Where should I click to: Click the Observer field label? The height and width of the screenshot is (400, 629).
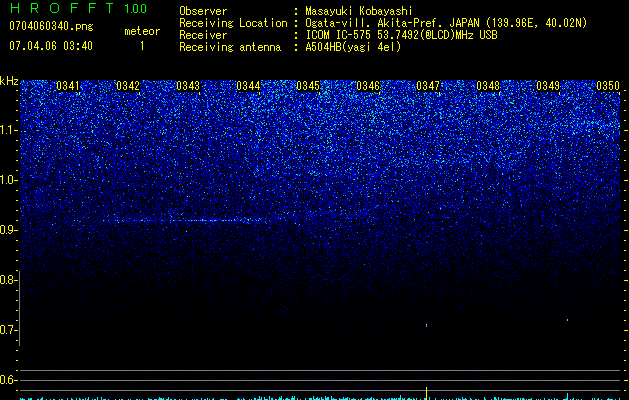point(203,11)
